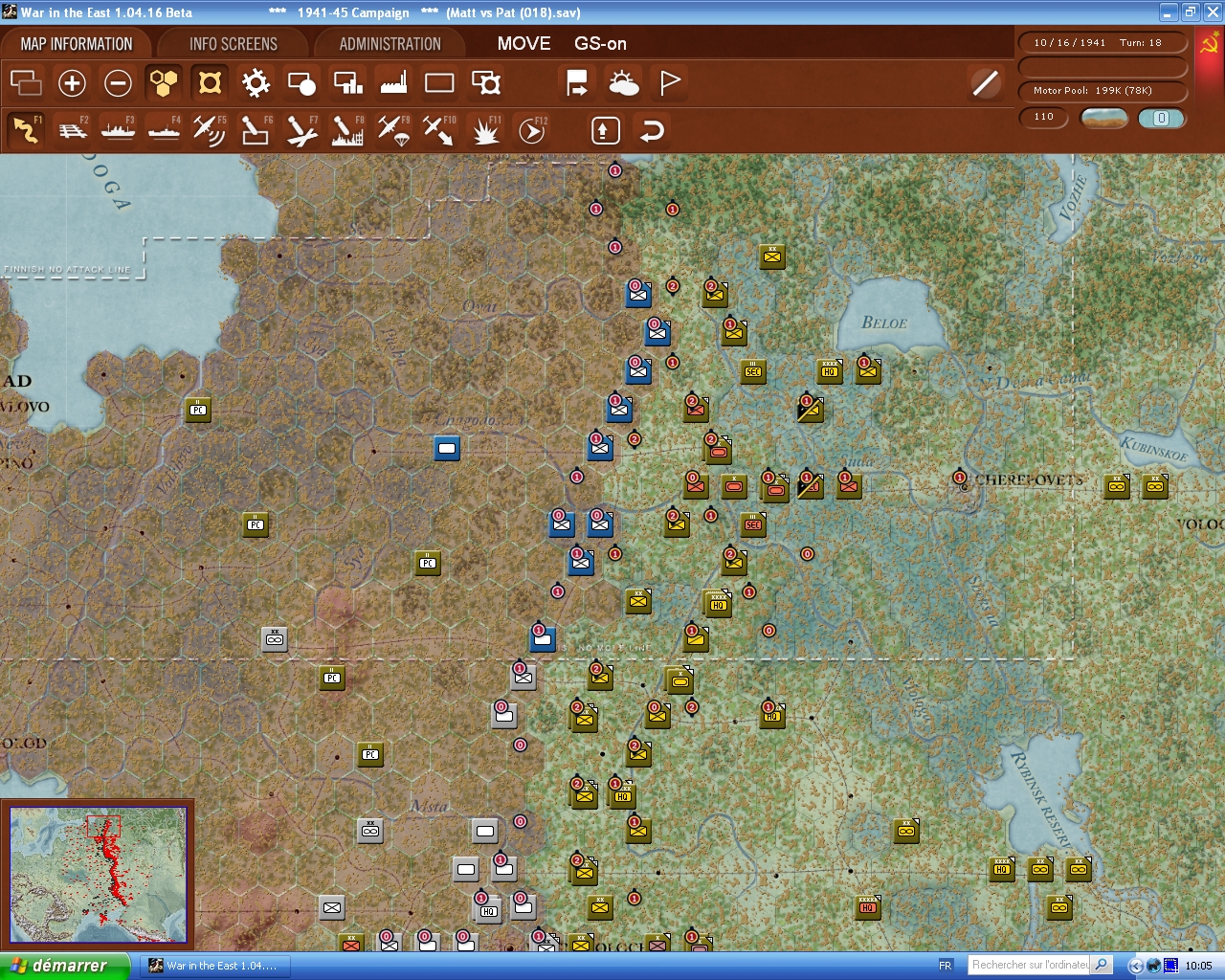This screenshot has width=1225, height=980.
Task: Click the FR language indicator
Action: 946,966
